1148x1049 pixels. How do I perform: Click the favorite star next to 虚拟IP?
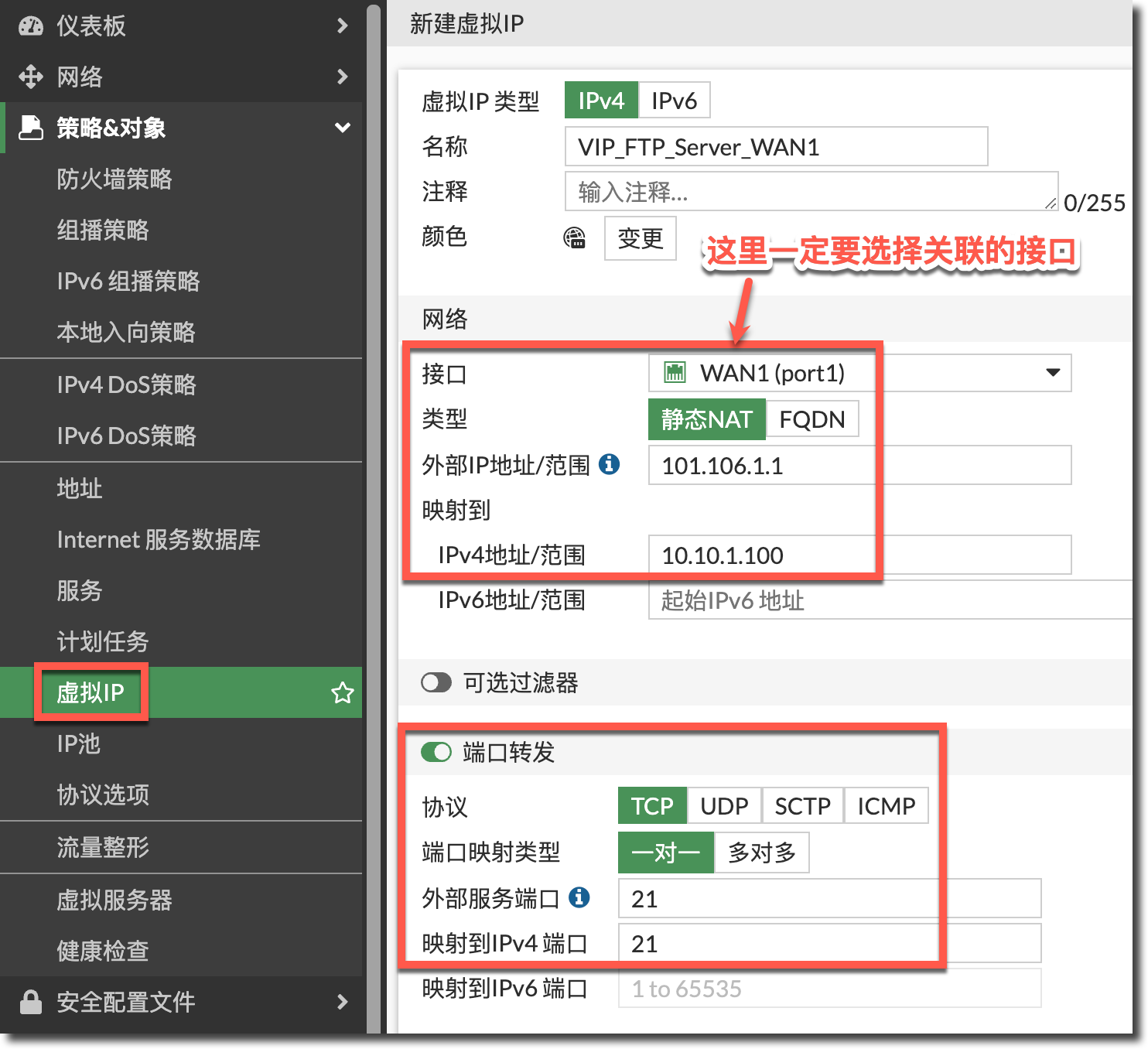click(342, 692)
